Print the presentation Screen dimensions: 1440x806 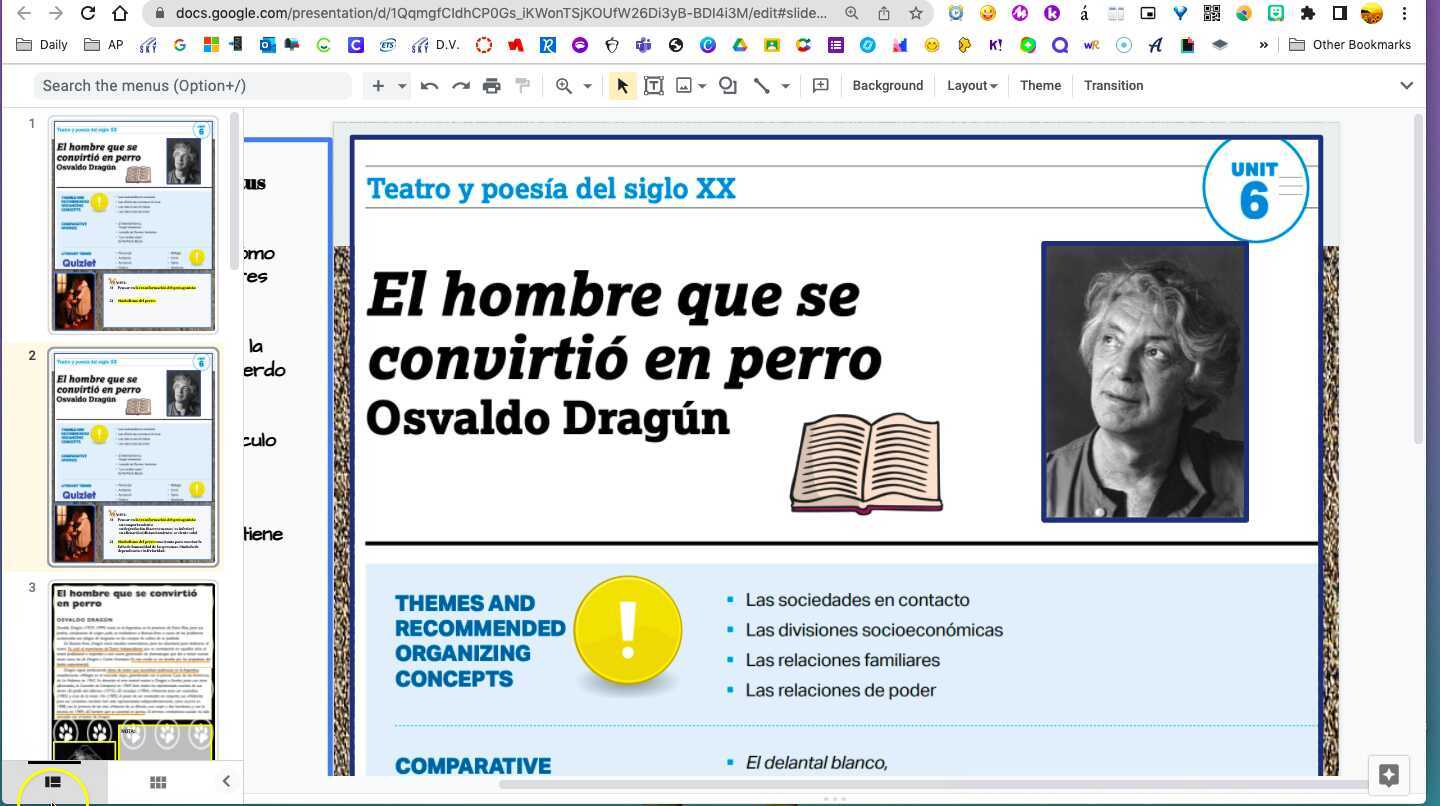pyautogui.click(x=491, y=85)
